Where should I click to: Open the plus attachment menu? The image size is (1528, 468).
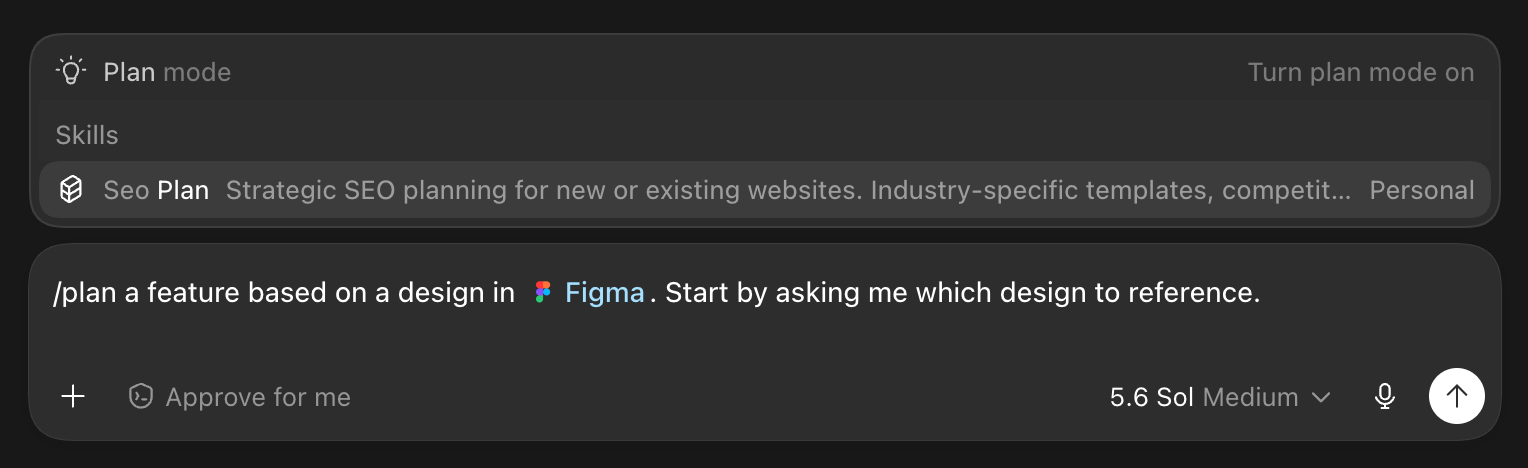73,397
